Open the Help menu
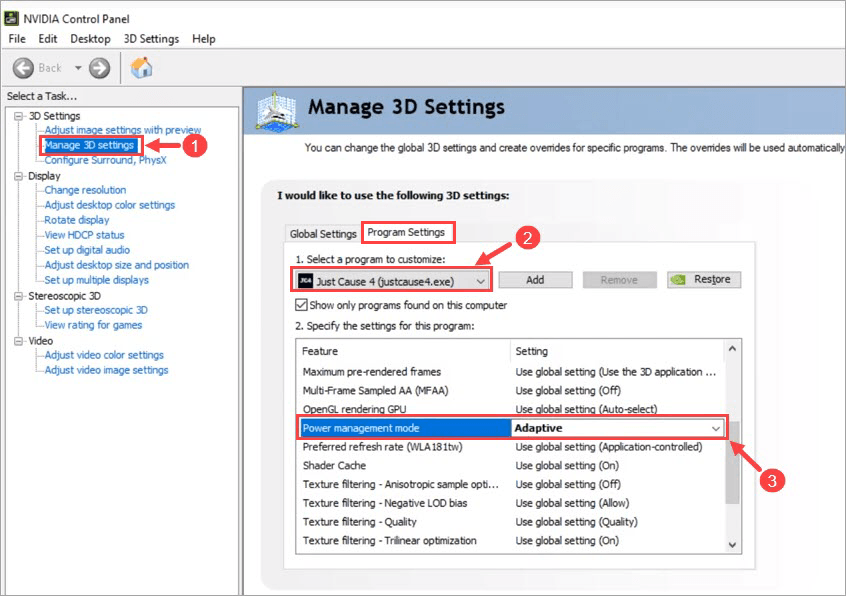Screen dimensions: 846x596 (203, 39)
